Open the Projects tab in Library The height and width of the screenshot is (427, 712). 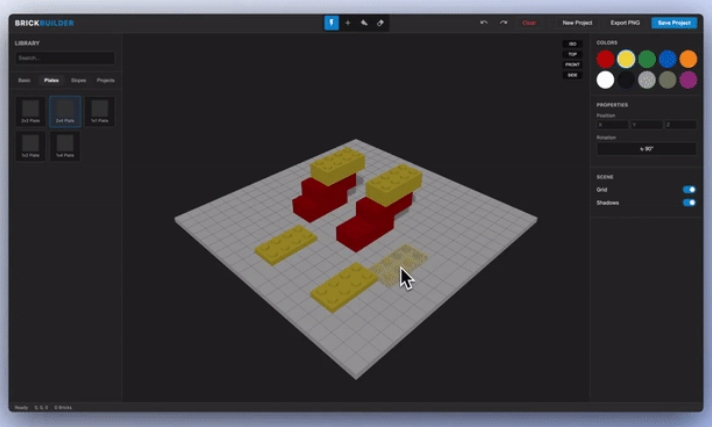(105, 80)
